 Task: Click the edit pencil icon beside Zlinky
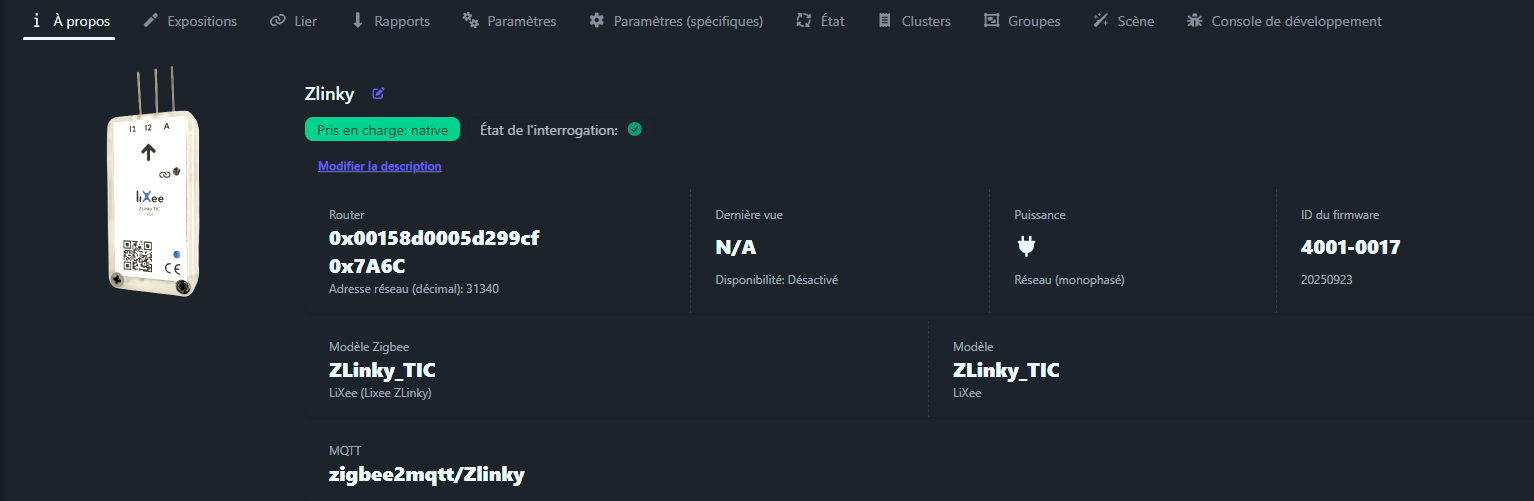pos(378,94)
